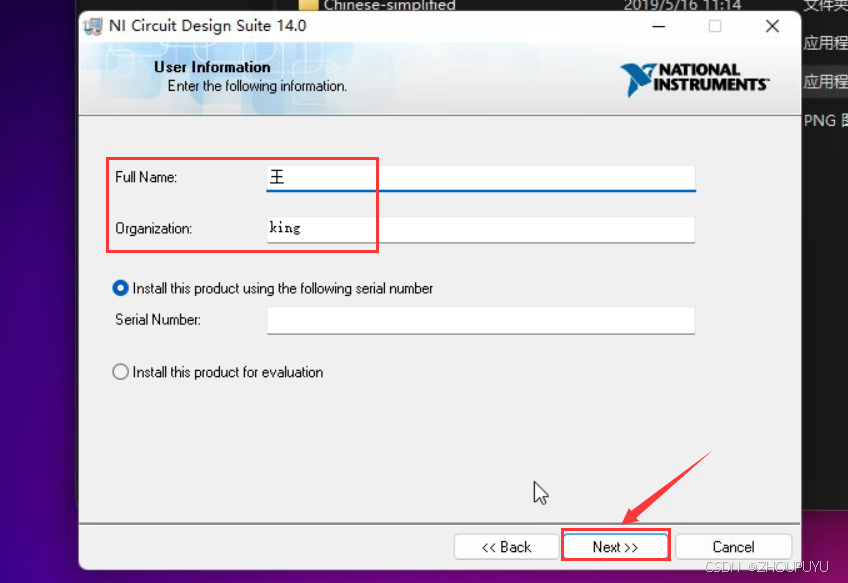Viewport: 848px width, 583px height.
Task: Minimize the installer window
Action: point(658,26)
